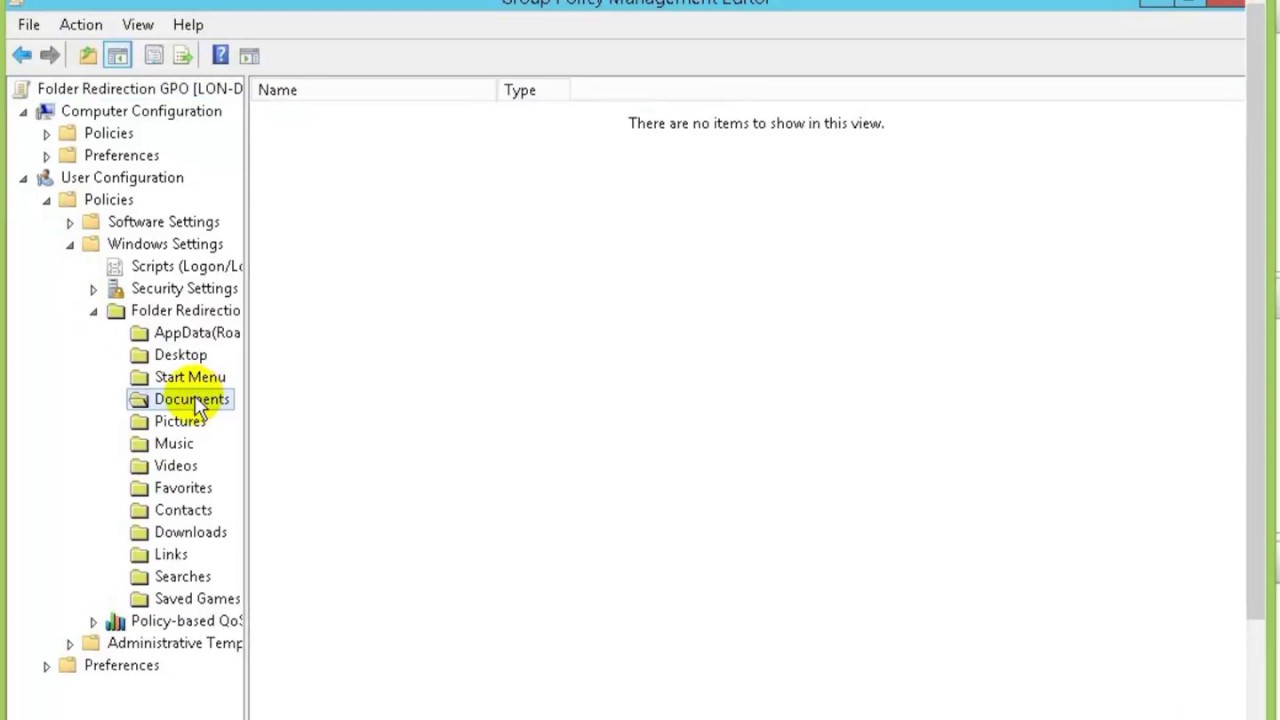Open the Help menu

pyautogui.click(x=188, y=24)
